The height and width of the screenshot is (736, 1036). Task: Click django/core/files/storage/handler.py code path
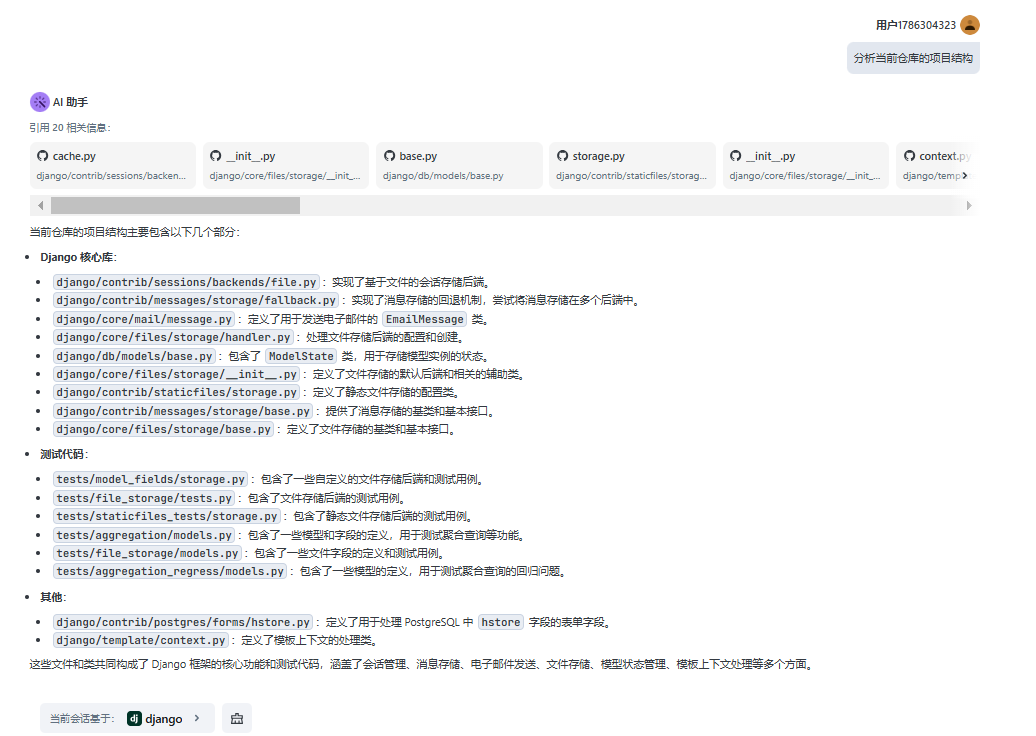173,337
